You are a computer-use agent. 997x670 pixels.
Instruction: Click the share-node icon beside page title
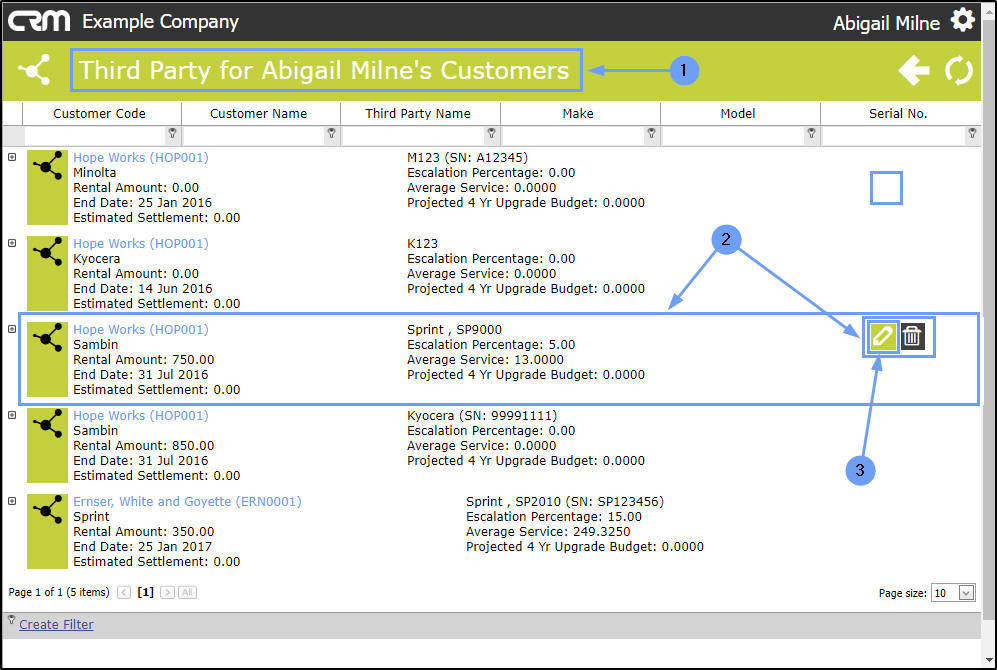(x=34, y=69)
